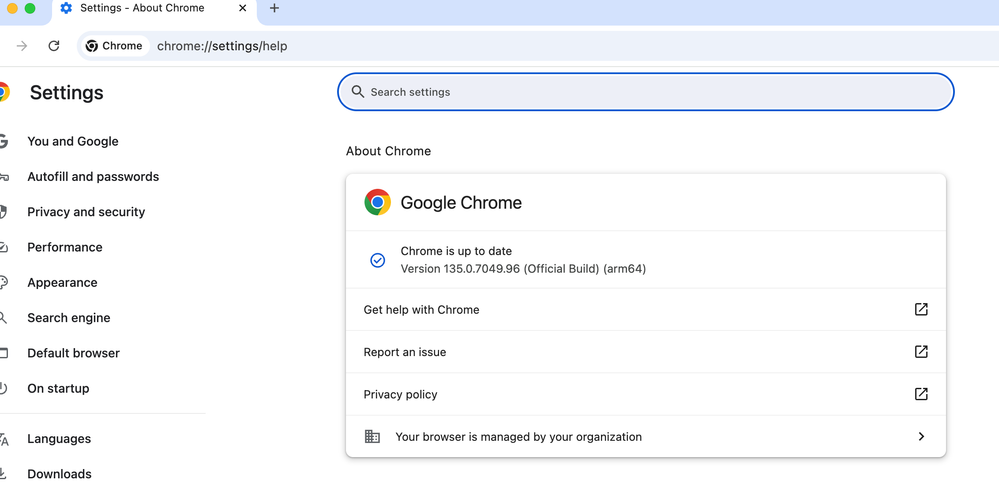Click the Version 135.0.7049.96 text

523,269
